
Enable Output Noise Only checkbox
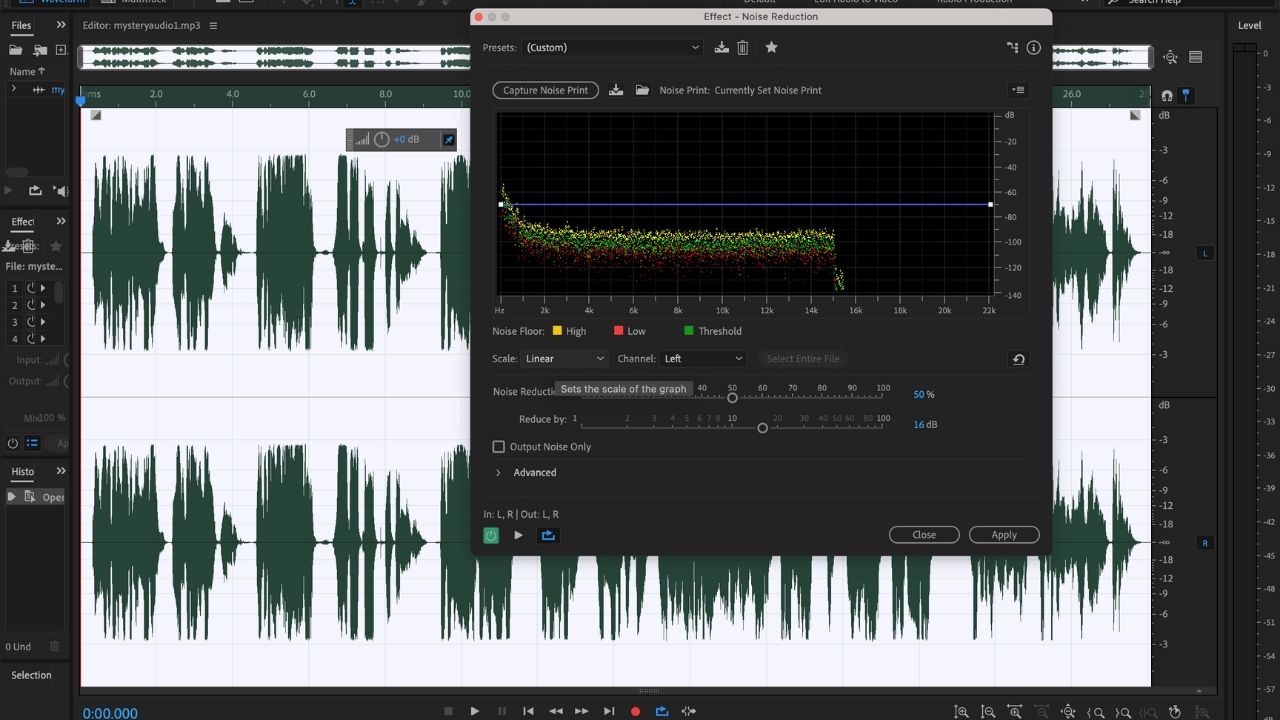pyautogui.click(x=499, y=447)
